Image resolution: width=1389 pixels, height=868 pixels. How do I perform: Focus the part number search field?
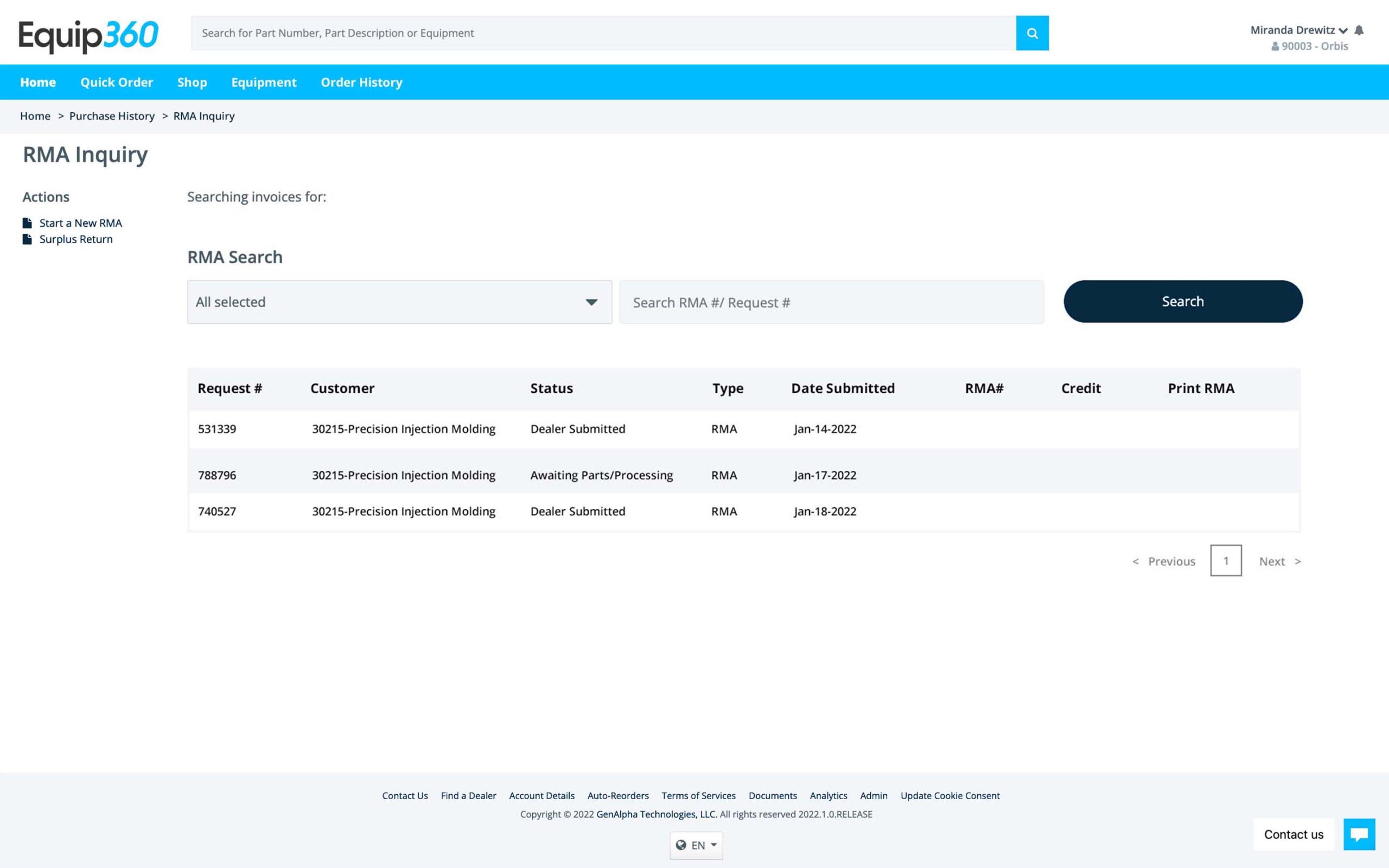(603, 33)
